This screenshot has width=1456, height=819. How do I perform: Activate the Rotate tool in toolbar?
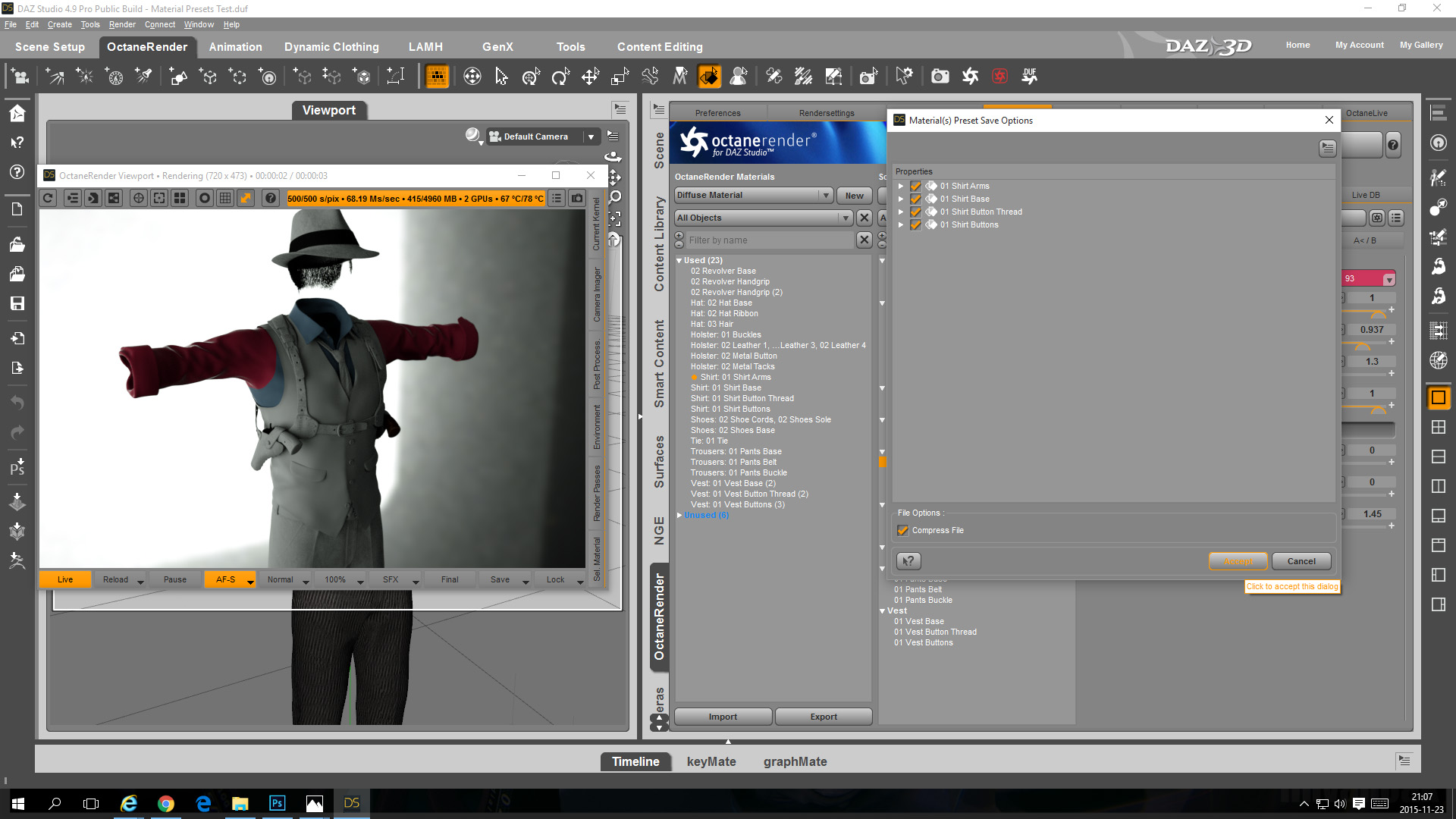pos(560,77)
